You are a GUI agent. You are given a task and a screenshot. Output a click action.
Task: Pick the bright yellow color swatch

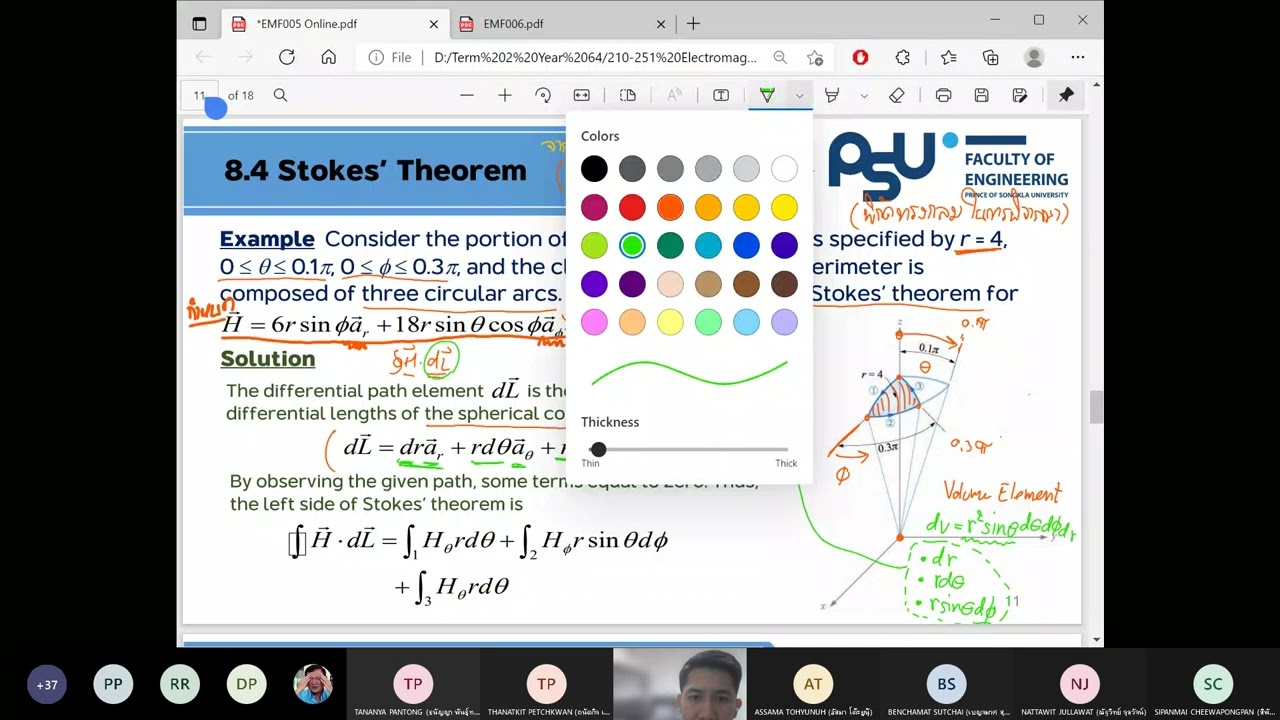pos(784,207)
